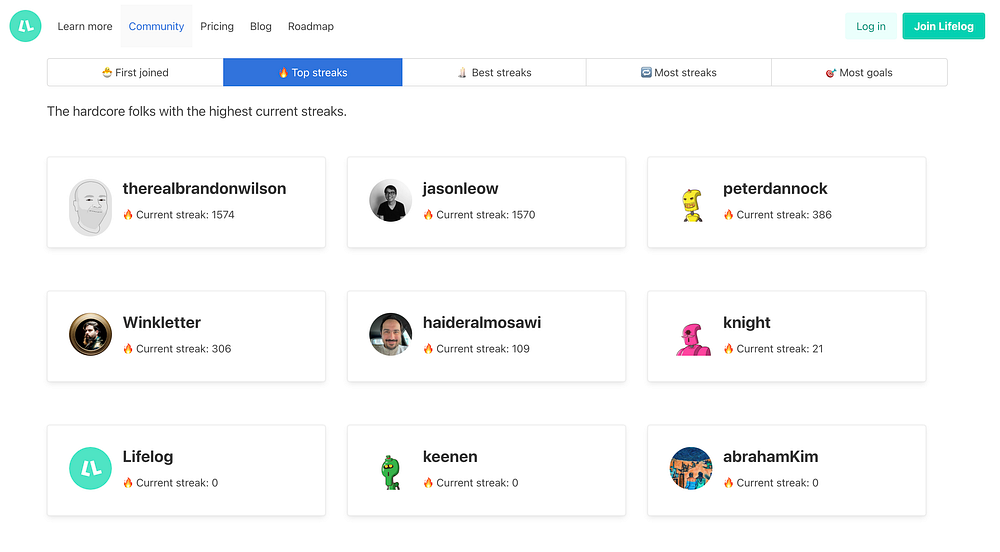Open jasonleow's profile photo

[390, 201]
